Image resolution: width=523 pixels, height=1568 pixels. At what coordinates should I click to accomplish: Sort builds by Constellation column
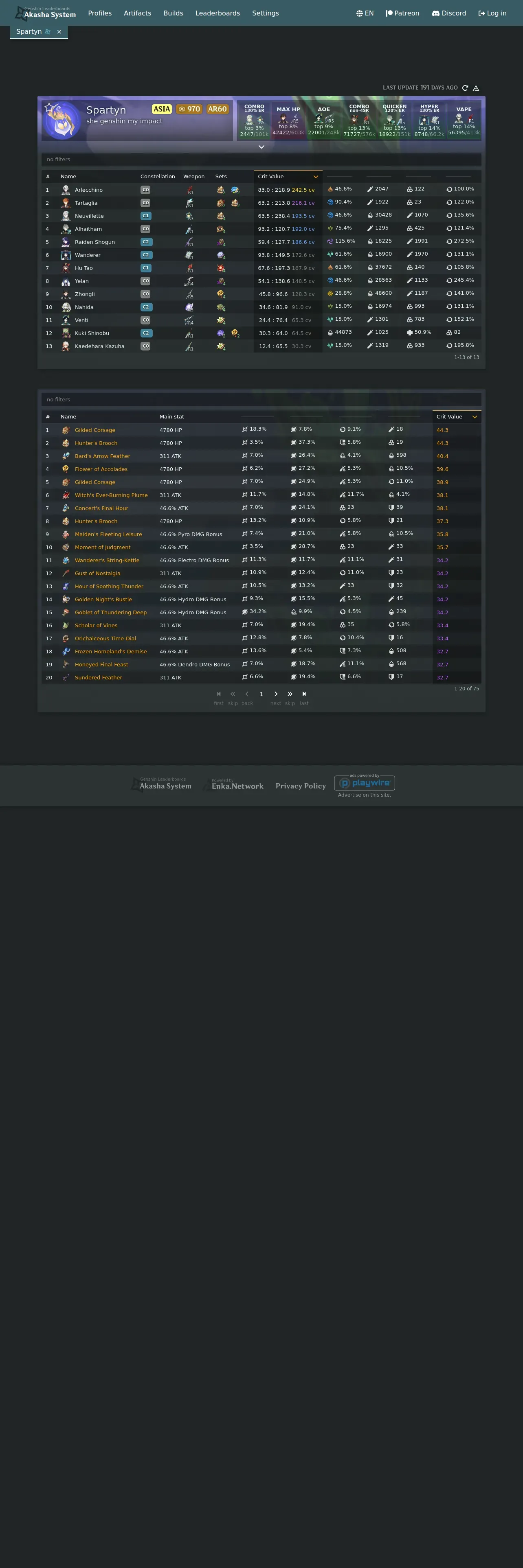158,177
